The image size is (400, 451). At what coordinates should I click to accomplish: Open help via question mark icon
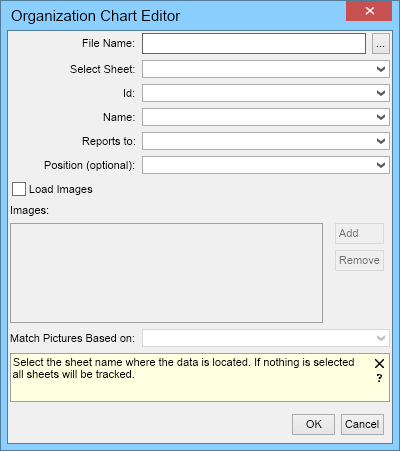379,378
